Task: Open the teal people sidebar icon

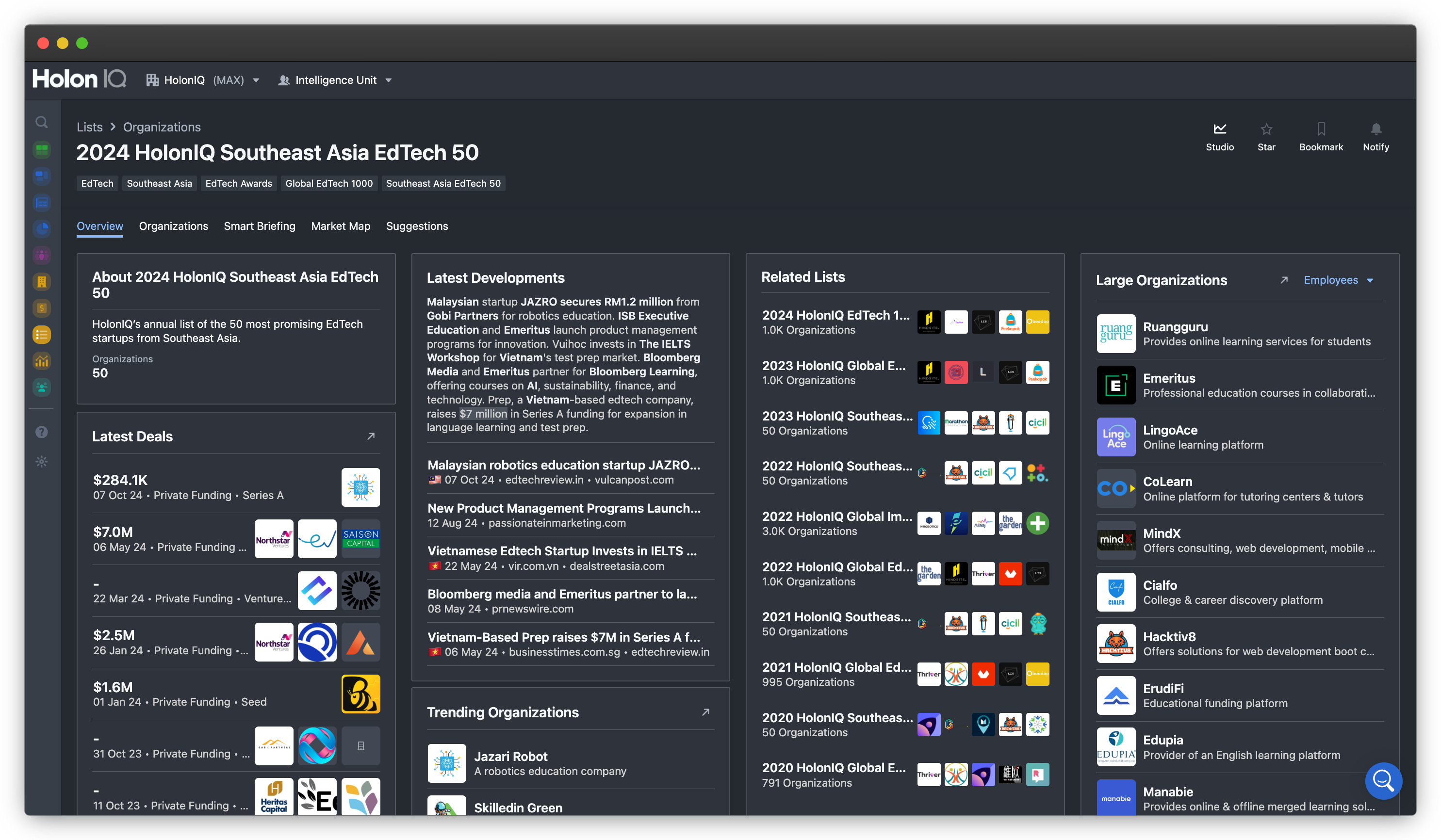Action: (x=42, y=388)
